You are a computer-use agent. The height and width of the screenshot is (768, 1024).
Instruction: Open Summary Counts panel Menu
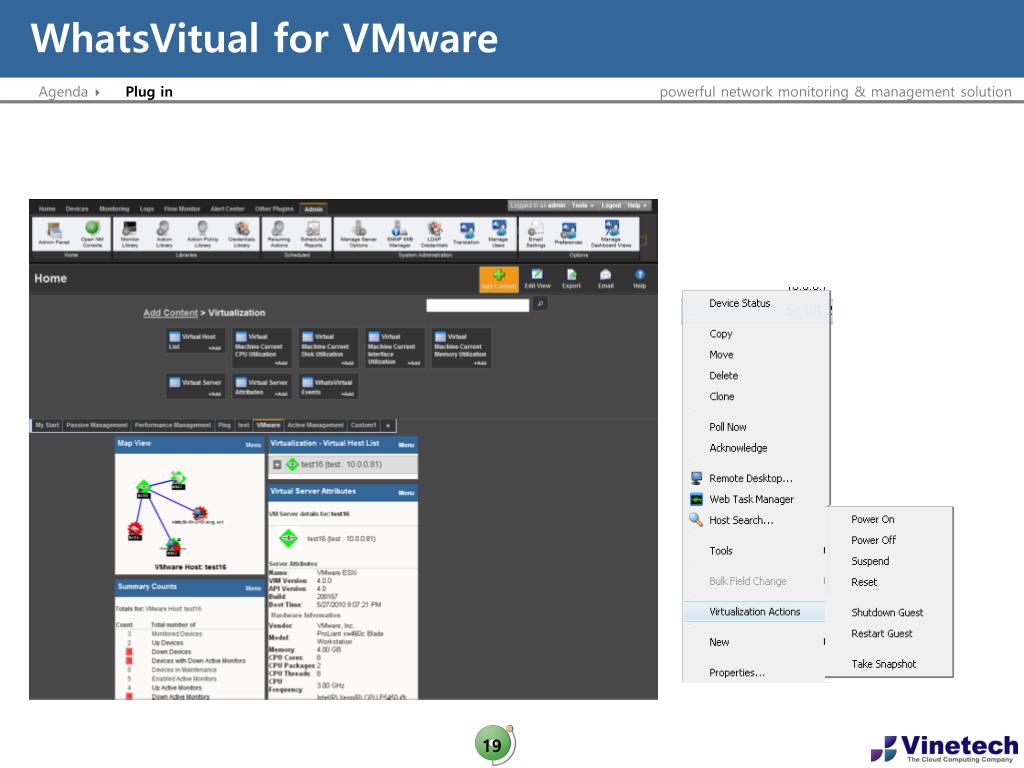click(253, 588)
